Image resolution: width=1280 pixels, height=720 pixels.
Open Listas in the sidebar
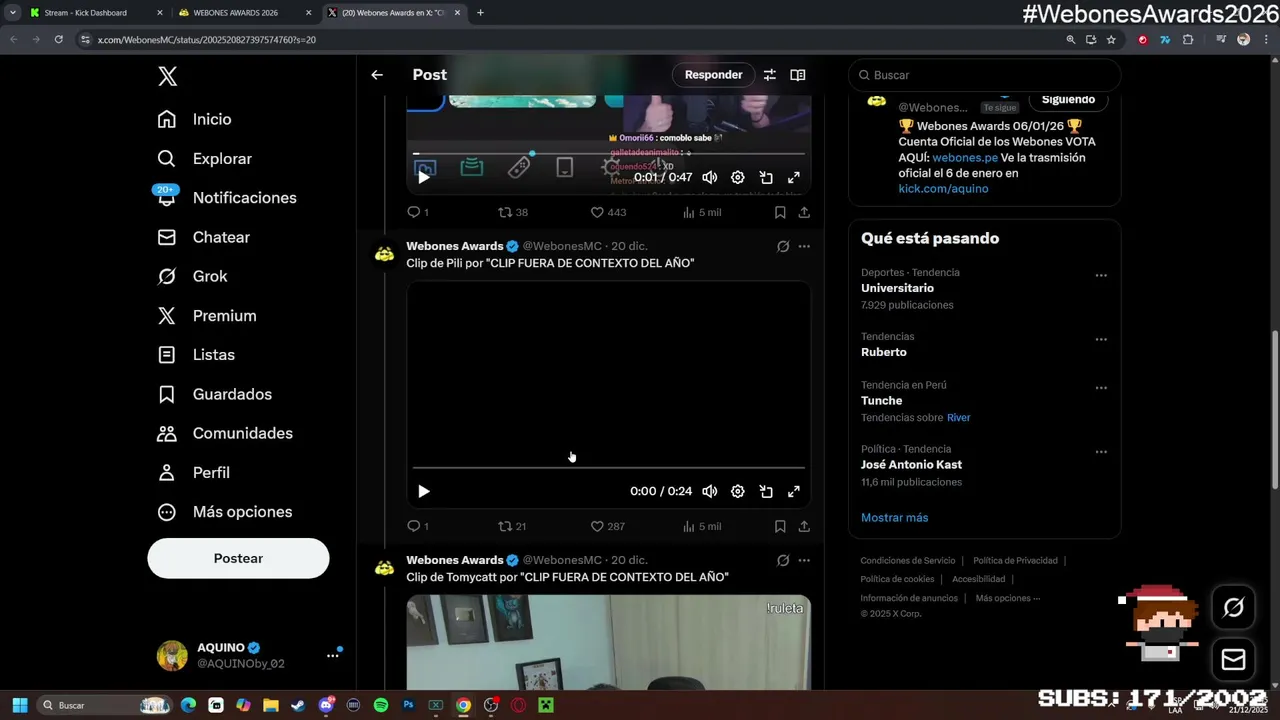click(196, 355)
